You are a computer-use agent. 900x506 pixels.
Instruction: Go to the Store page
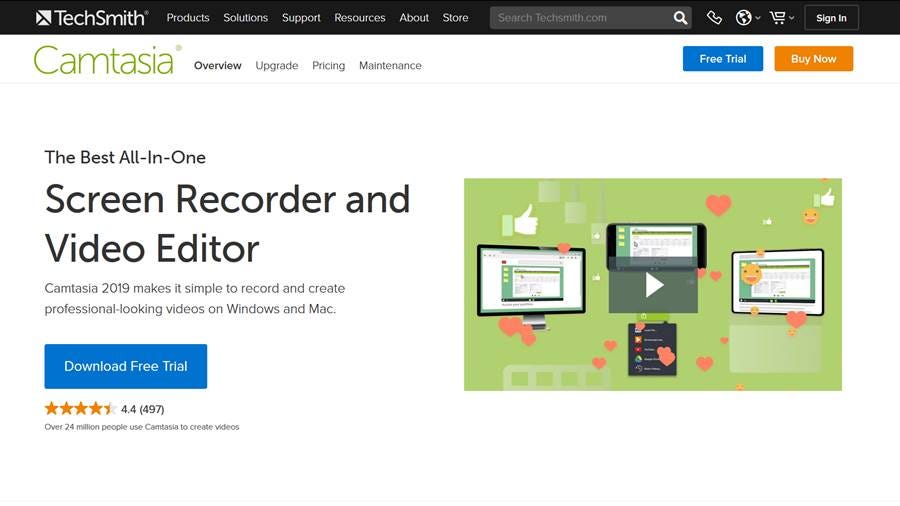click(x=455, y=18)
